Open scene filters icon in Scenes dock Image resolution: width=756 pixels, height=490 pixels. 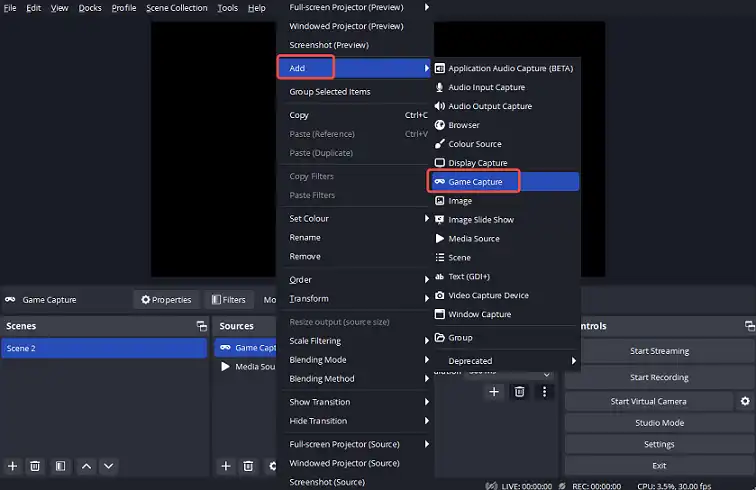click(x=60, y=466)
